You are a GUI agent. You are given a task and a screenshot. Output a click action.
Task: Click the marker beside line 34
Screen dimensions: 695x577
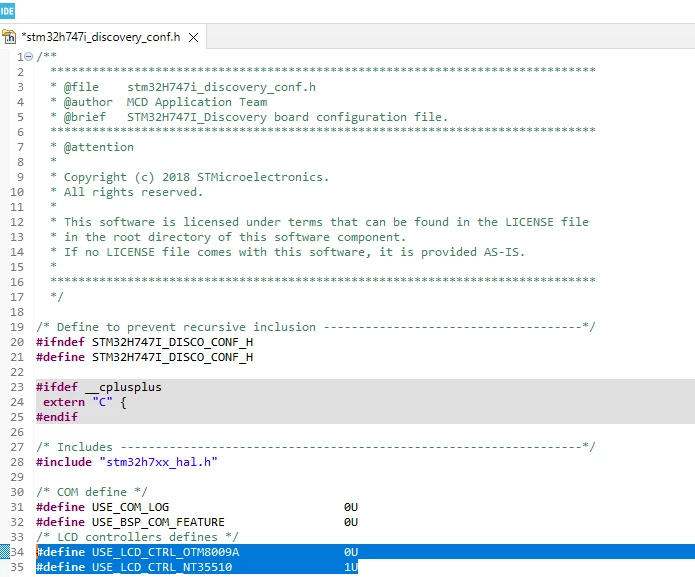tap(4, 552)
